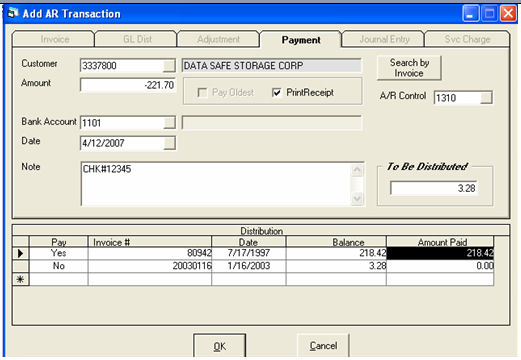
Task: Click the date cell 1/16/2003
Action: click(249, 266)
